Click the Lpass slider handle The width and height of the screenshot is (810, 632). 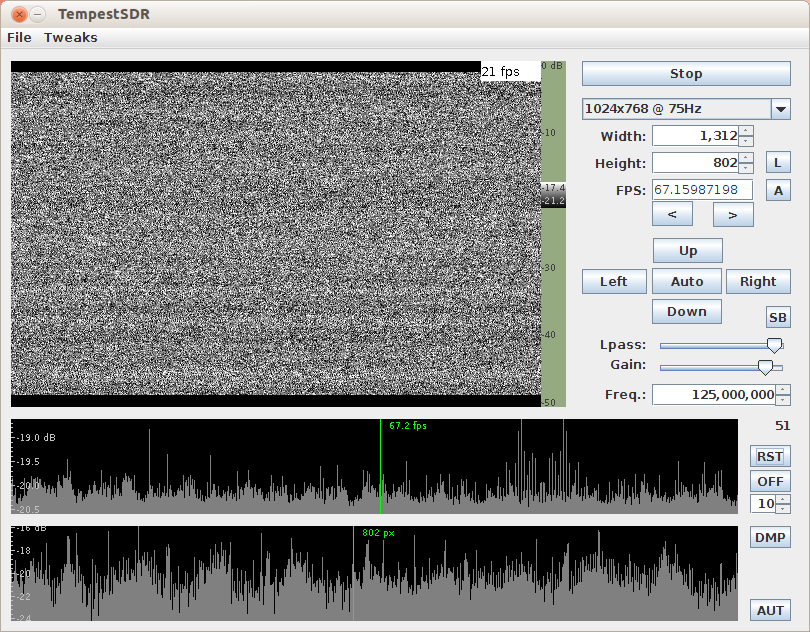pyautogui.click(x=773, y=344)
